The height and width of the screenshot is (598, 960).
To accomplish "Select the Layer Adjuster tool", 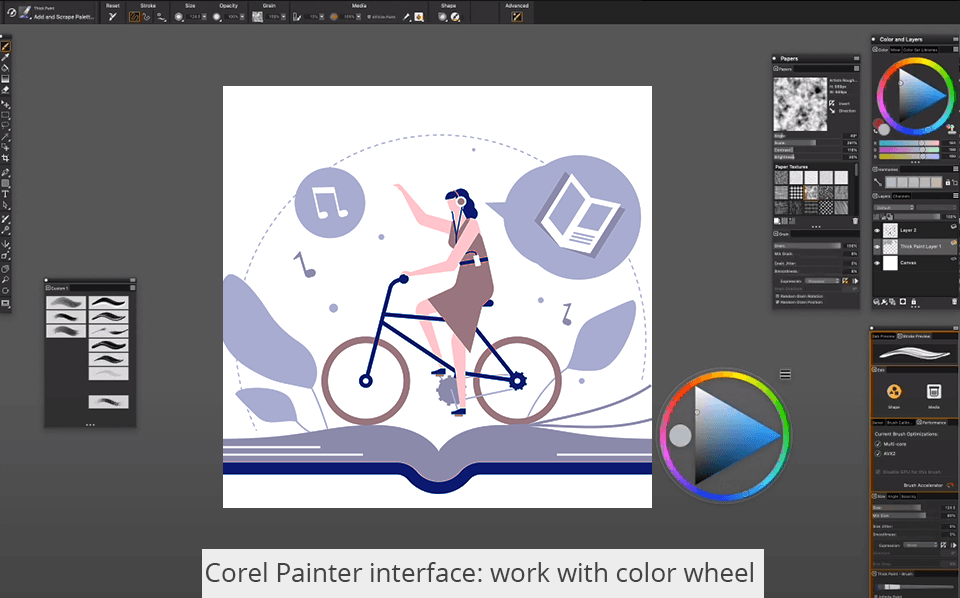I will tap(6, 105).
